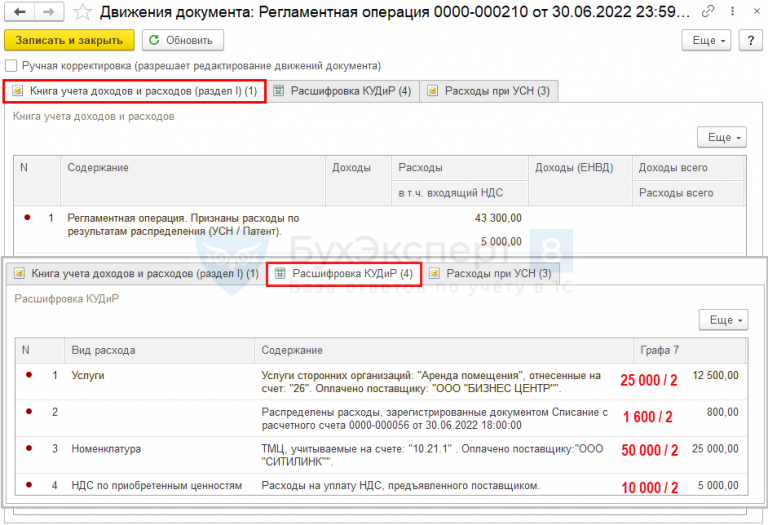The height and width of the screenshot is (525, 768).
Task: Click the Доходы column header
Action: [359, 180]
